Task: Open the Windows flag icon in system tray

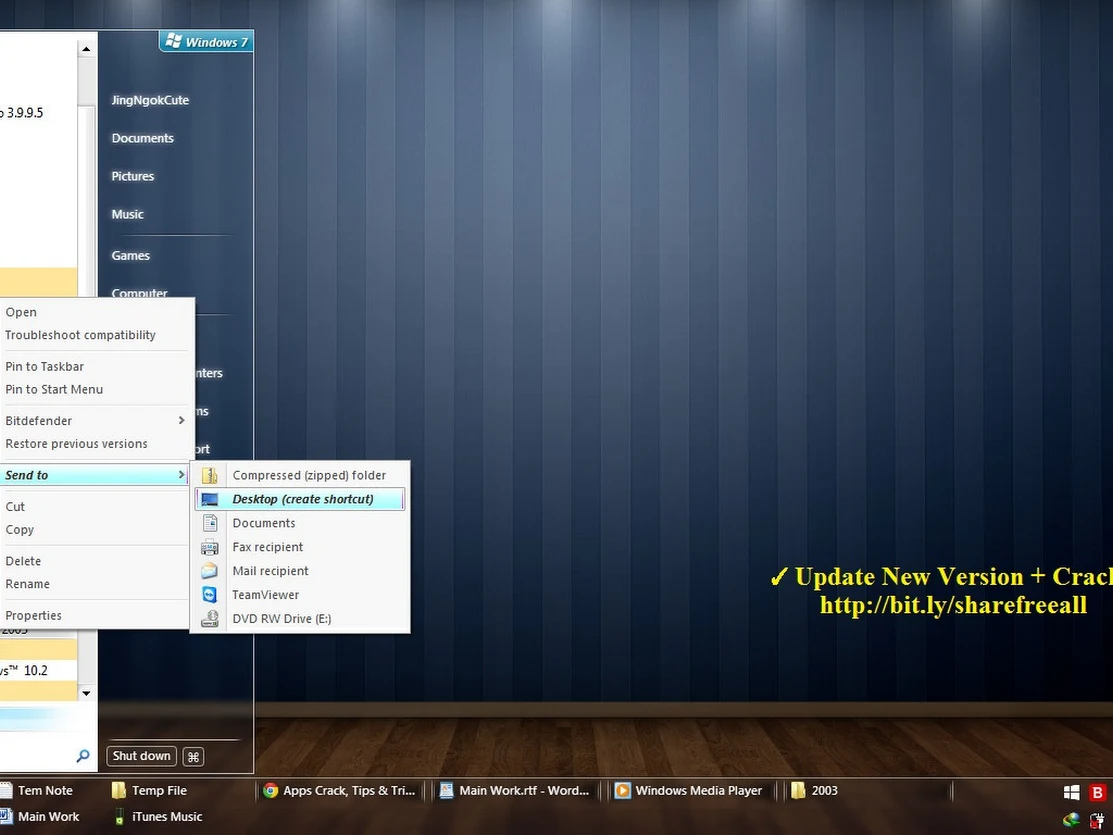Action: pyautogui.click(x=1071, y=792)
